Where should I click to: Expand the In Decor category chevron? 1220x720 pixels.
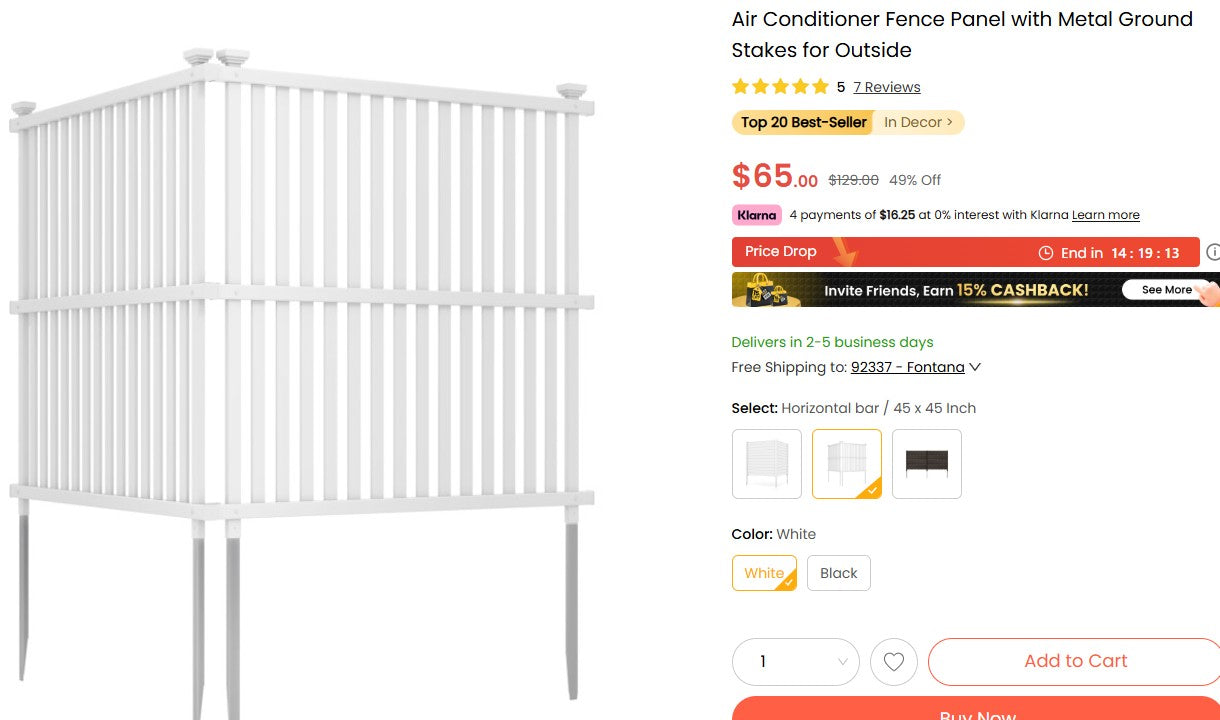950,122
